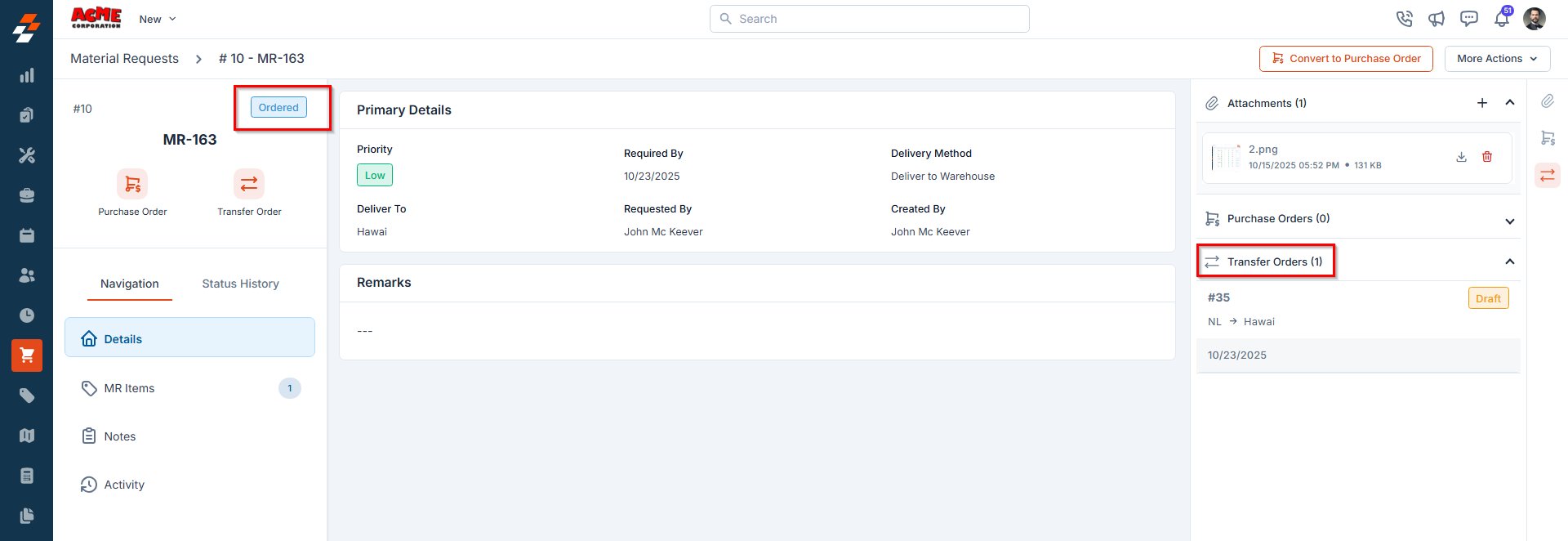Viewport: 1568px width, 541px height.
Task: Open the 2.png attachment thumbnail
Action: (1226, 157)
